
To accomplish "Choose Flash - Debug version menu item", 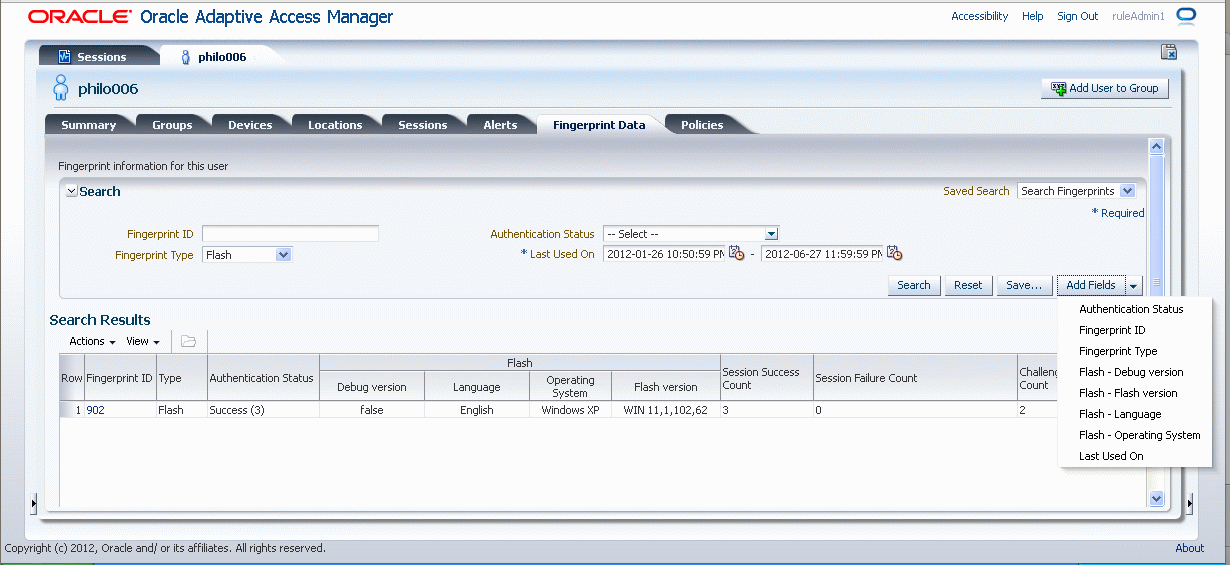I will pyautogui.click(x=1131, y=372).
